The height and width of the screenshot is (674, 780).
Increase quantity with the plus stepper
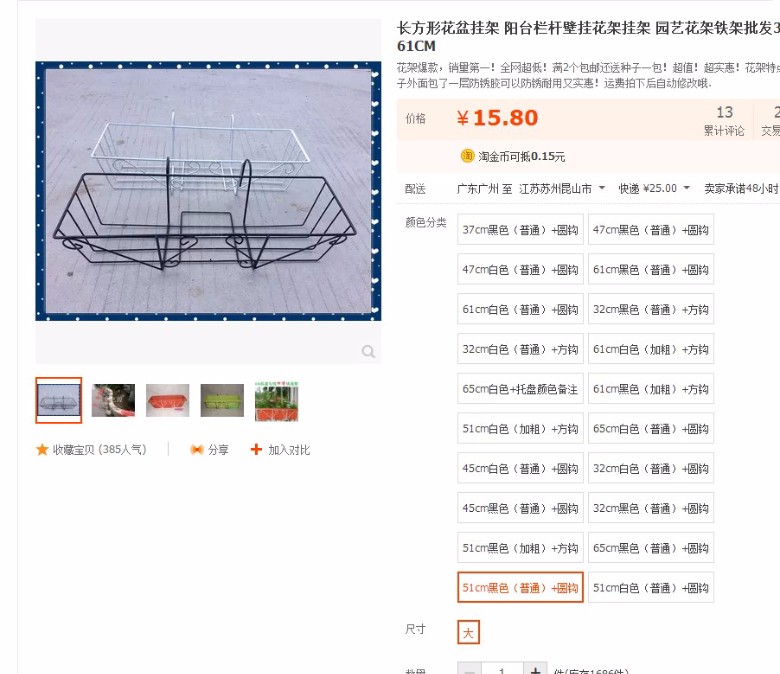click(535, 670)
